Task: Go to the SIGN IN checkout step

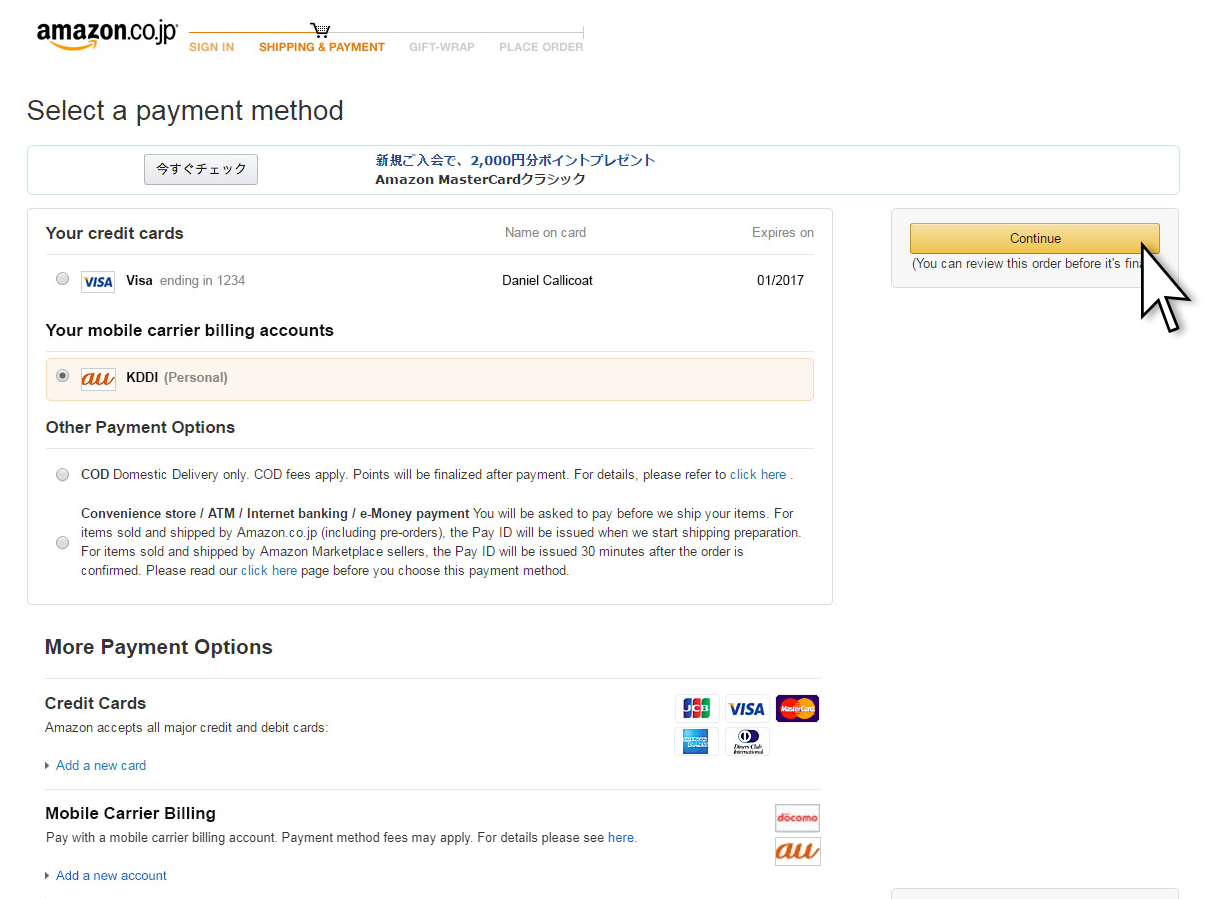Action: [211, 47]
